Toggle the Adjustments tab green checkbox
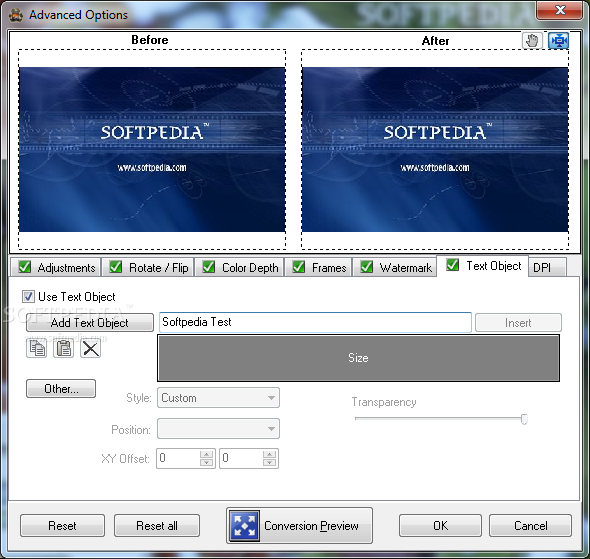This screenshot has width=590, height=559. pyautogui.click(x=25, y=267)
